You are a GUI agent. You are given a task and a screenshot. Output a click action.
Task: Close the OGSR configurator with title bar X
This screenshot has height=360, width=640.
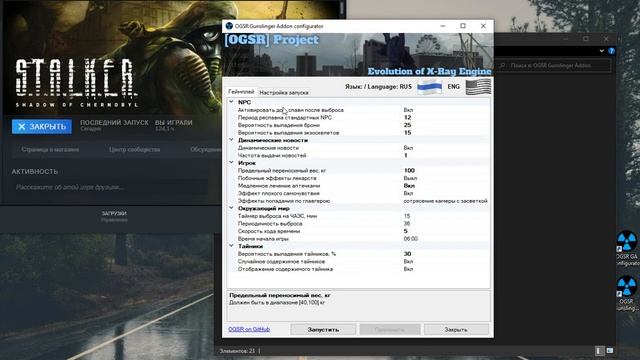pos(483,26)
